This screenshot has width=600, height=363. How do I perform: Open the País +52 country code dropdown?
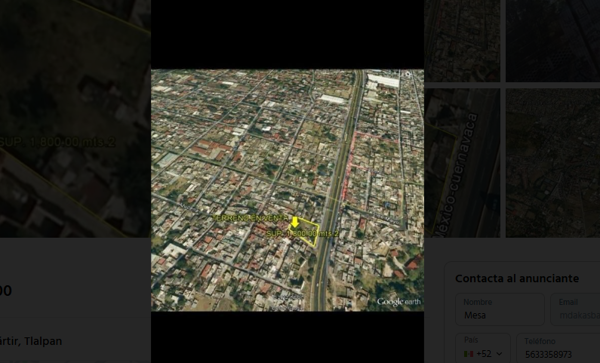coord(483,348)
